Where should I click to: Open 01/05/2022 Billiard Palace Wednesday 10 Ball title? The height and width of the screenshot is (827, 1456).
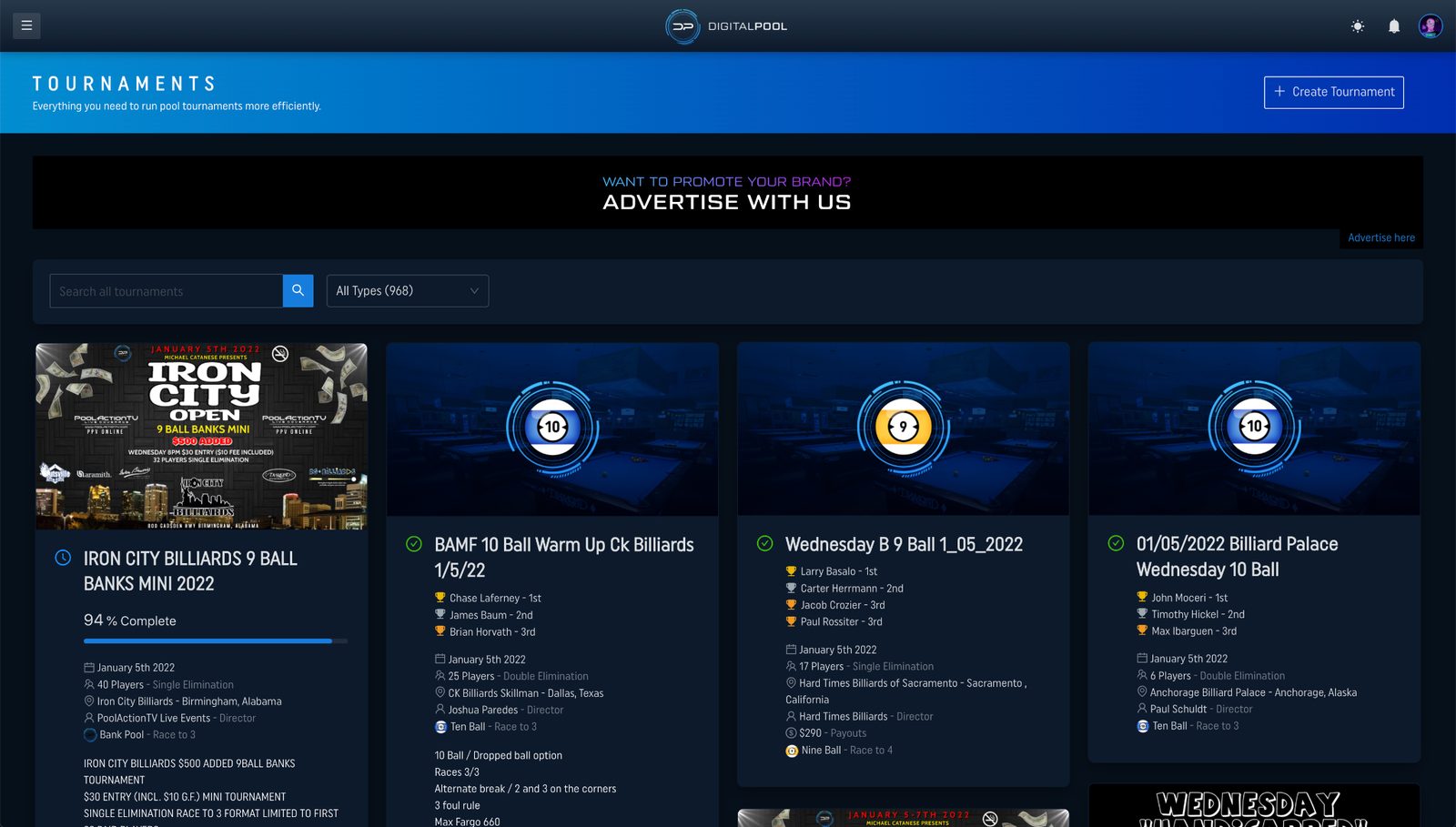[1238, 557]
